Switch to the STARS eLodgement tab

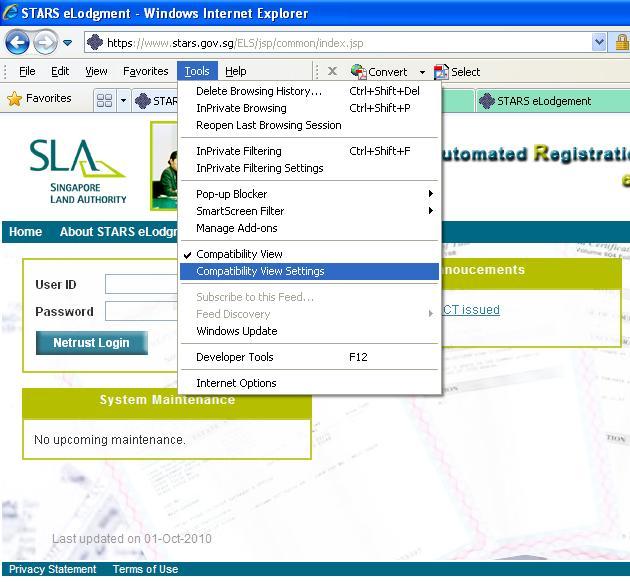pos(553,101)
